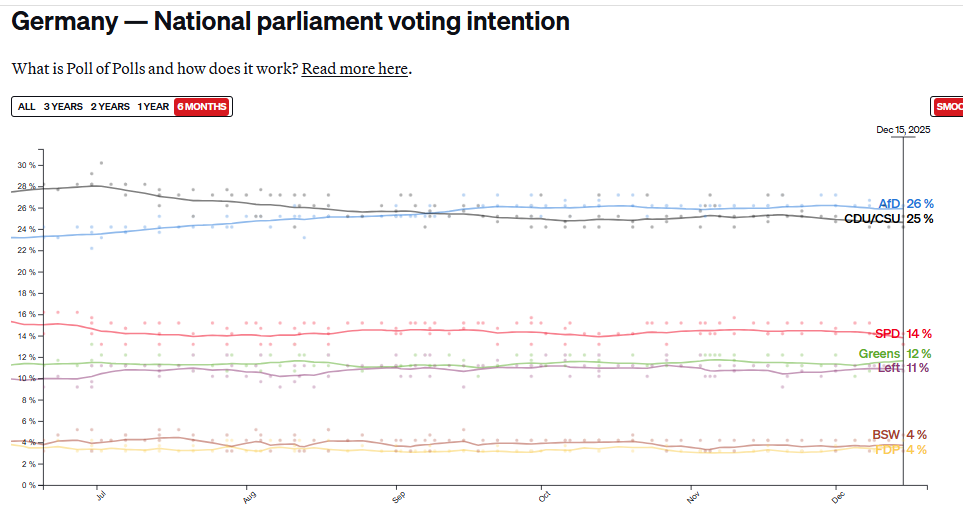The image size is (963, 525).
Task: Click the BSW 4 % label
Action: click(x=899, y=435)
